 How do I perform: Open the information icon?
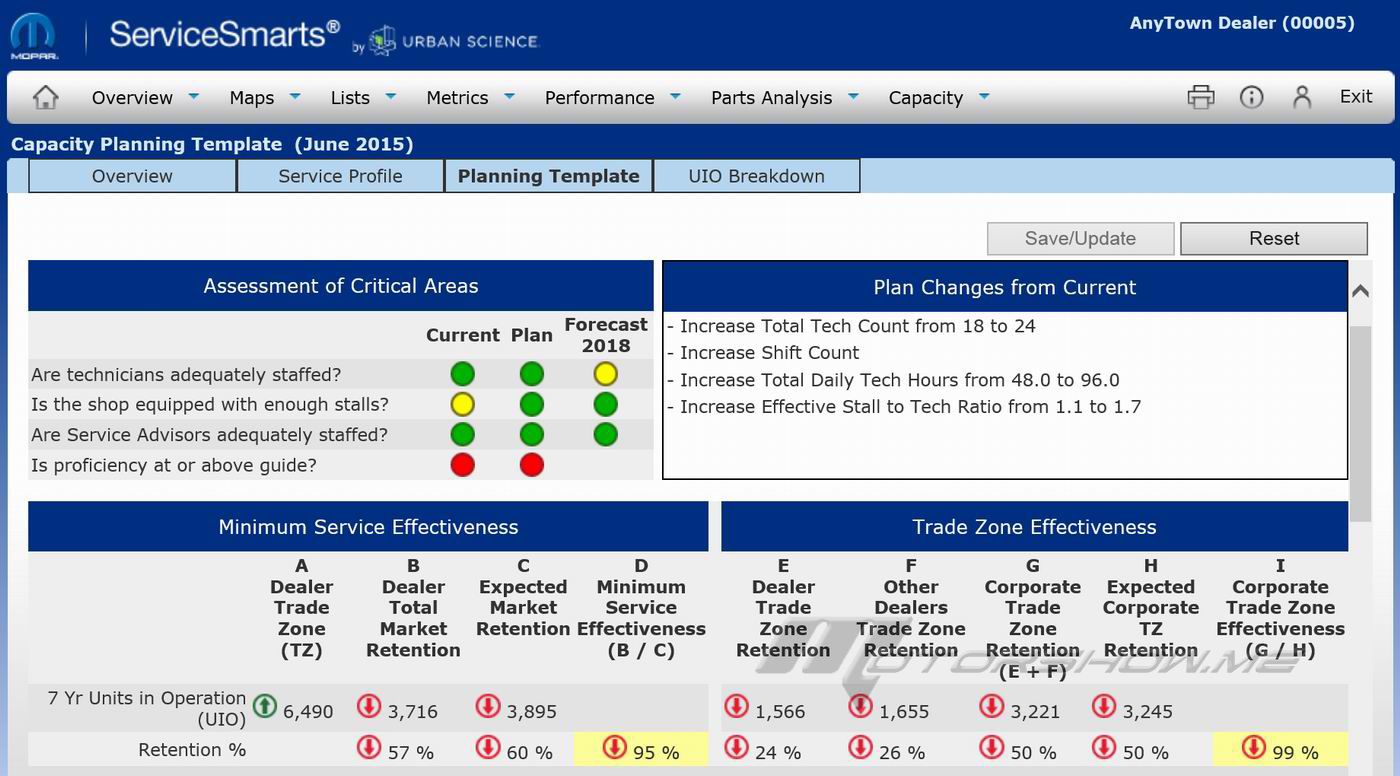1251,97
